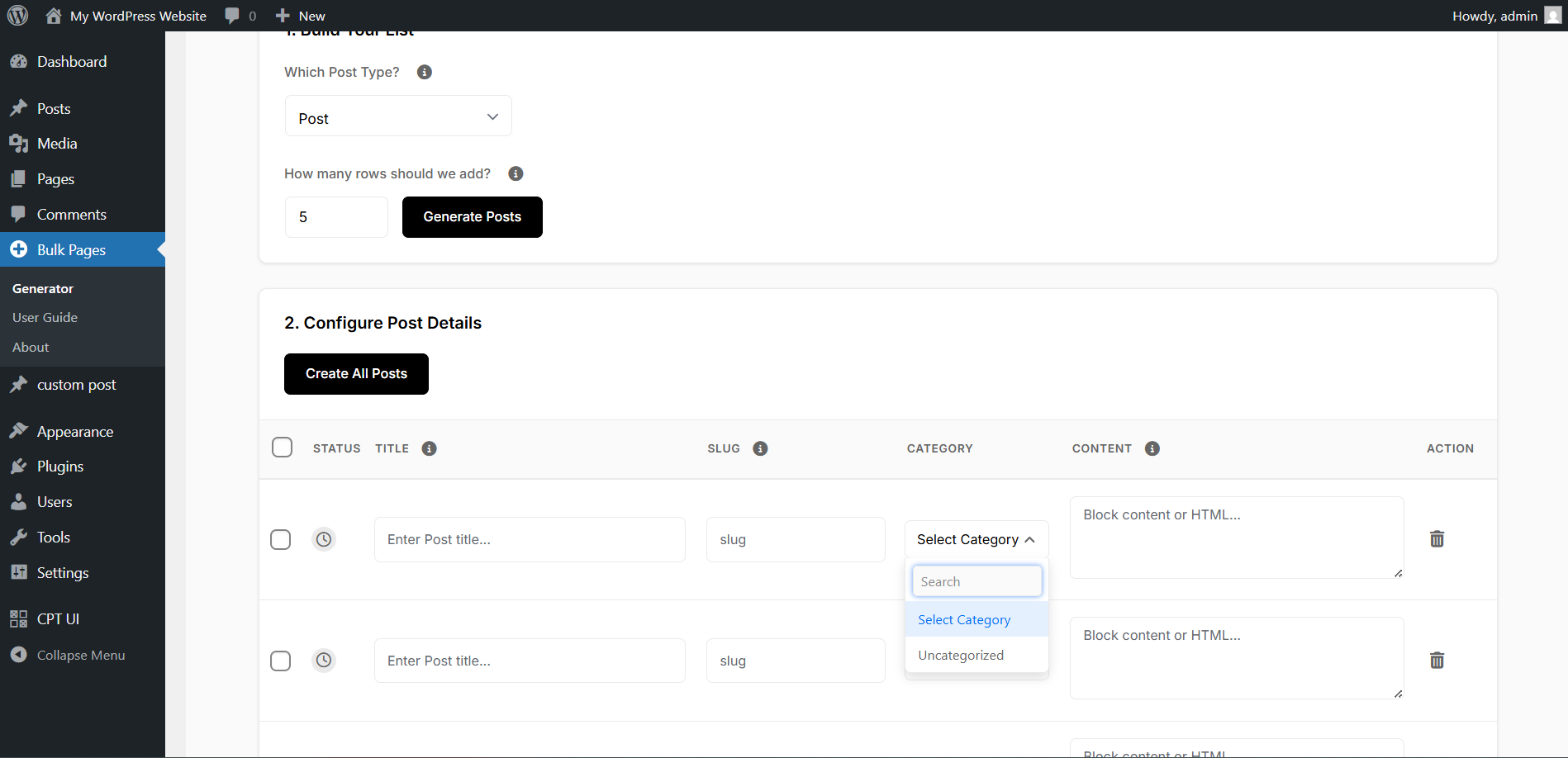Click the WordPress logo in the admin bar

[x=17, y=15]
